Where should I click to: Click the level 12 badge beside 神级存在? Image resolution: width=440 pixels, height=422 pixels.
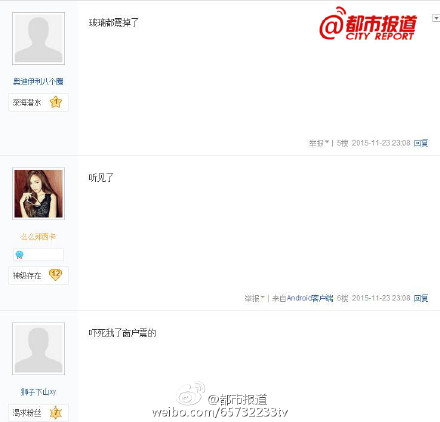point(55,275)
